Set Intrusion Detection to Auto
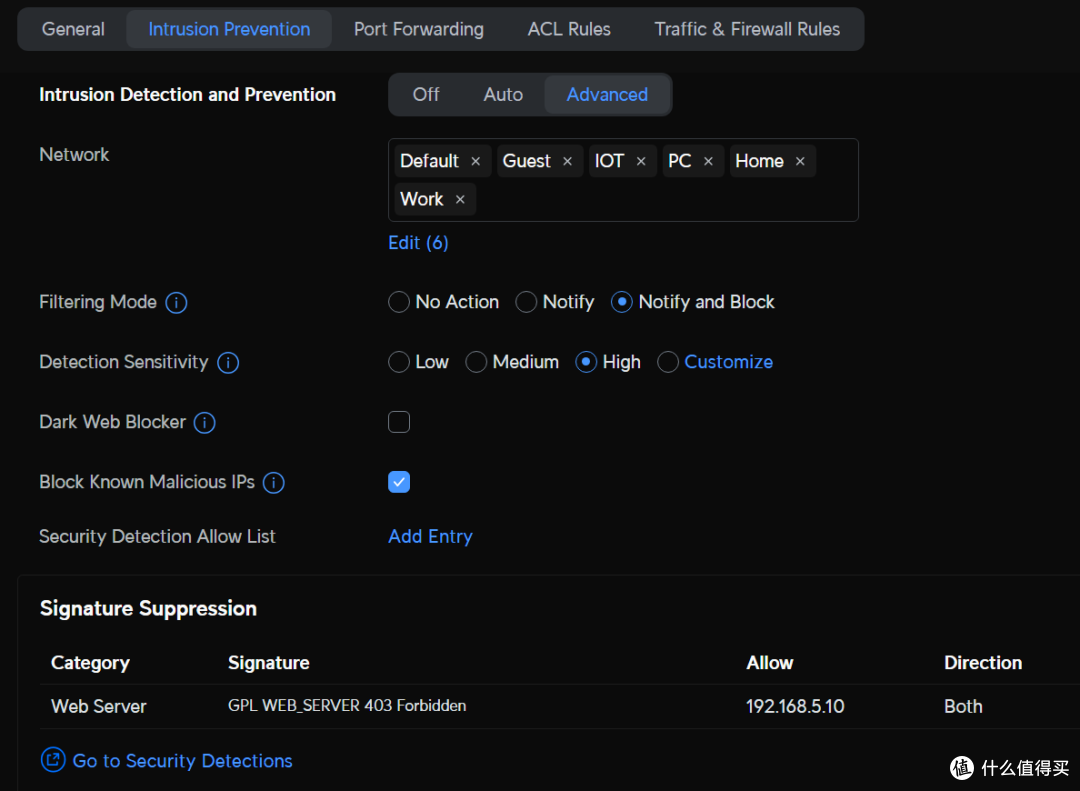 pyautogui.click(x=503, y=94)
